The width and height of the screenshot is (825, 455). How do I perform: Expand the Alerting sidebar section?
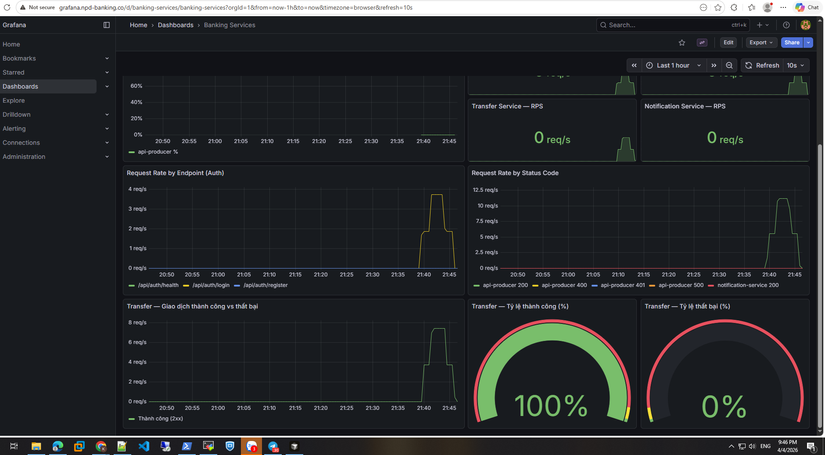pyautogui.click(x=55, y=128)
